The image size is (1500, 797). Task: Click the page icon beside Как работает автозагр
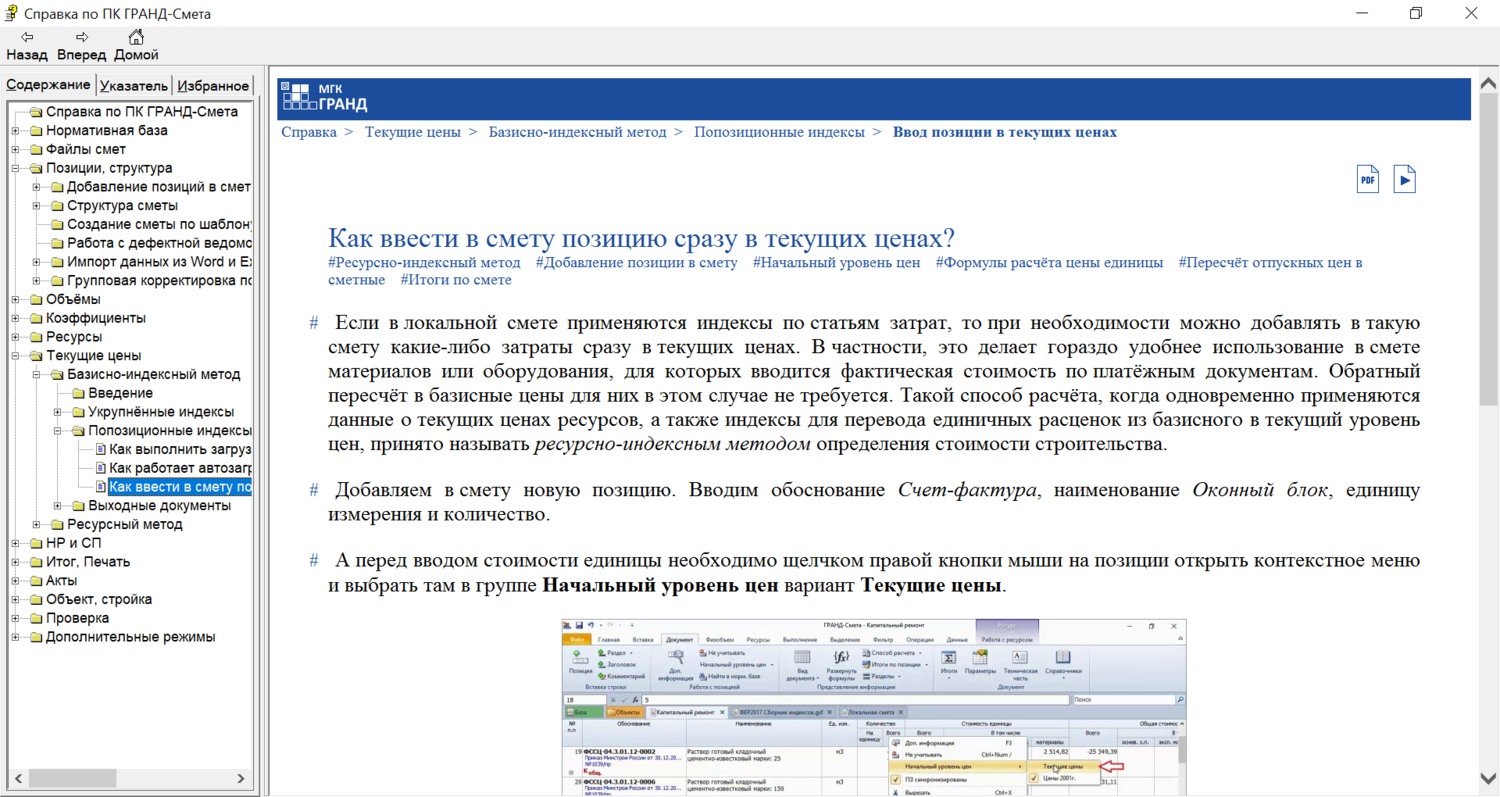[x=100, y=468]
